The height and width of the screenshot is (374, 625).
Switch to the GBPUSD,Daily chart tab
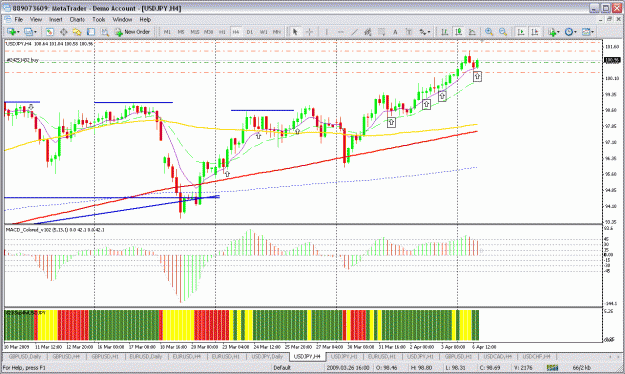click(25, 356)
